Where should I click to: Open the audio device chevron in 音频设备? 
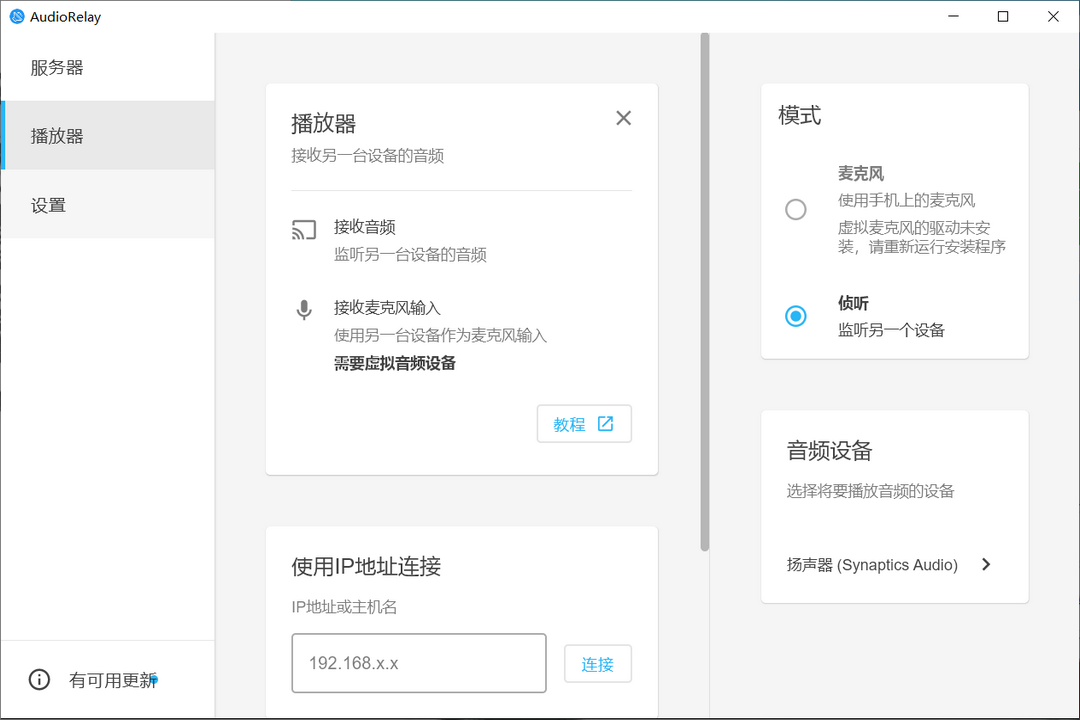click(x=985, y=564)
